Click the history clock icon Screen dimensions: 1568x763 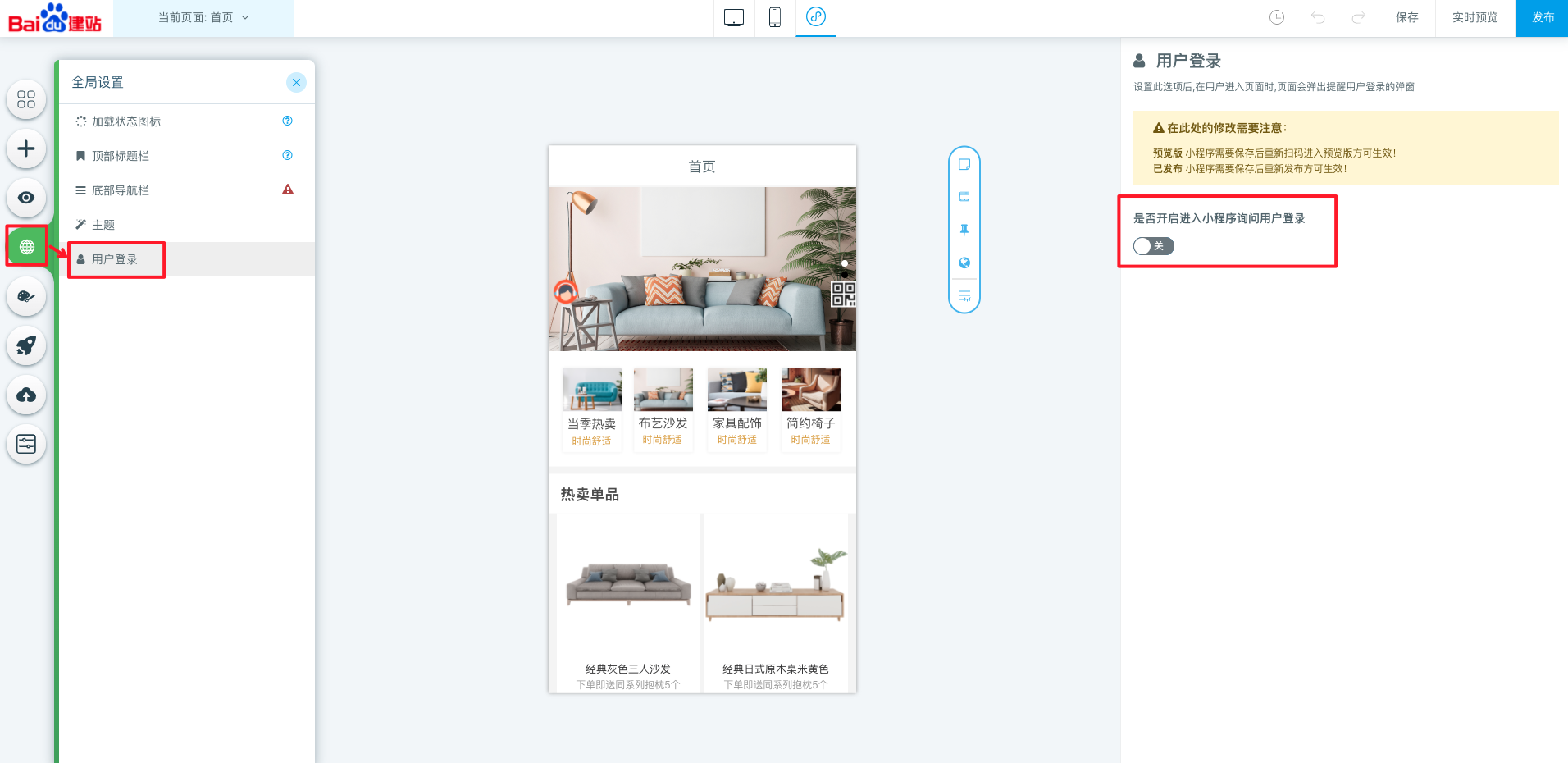pos(1276,17)
